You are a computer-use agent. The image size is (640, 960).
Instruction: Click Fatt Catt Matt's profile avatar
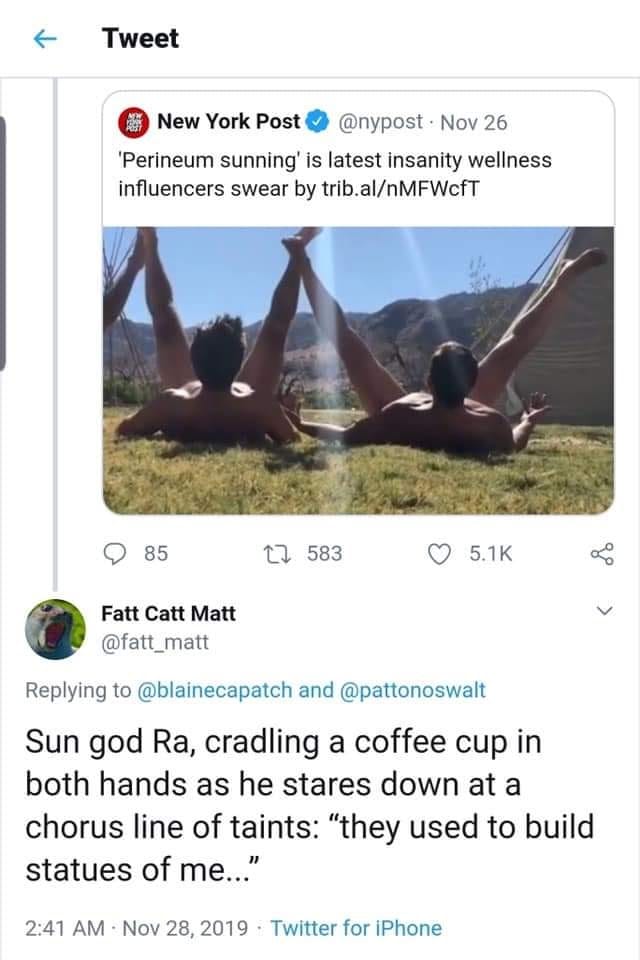tap(57, 629)
